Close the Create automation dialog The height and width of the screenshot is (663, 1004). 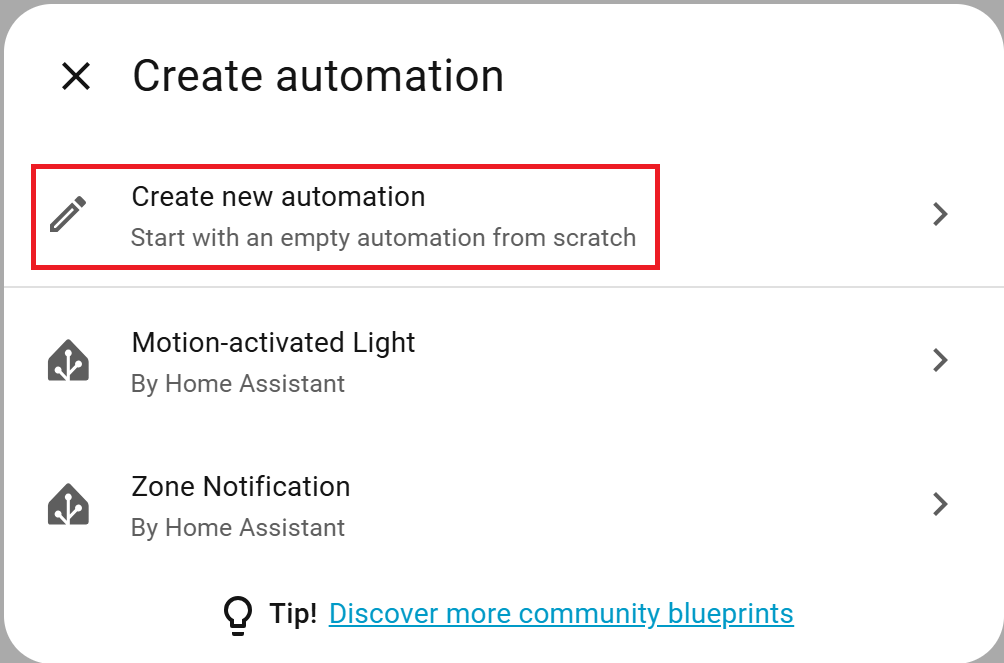click(x=76, y=76)
